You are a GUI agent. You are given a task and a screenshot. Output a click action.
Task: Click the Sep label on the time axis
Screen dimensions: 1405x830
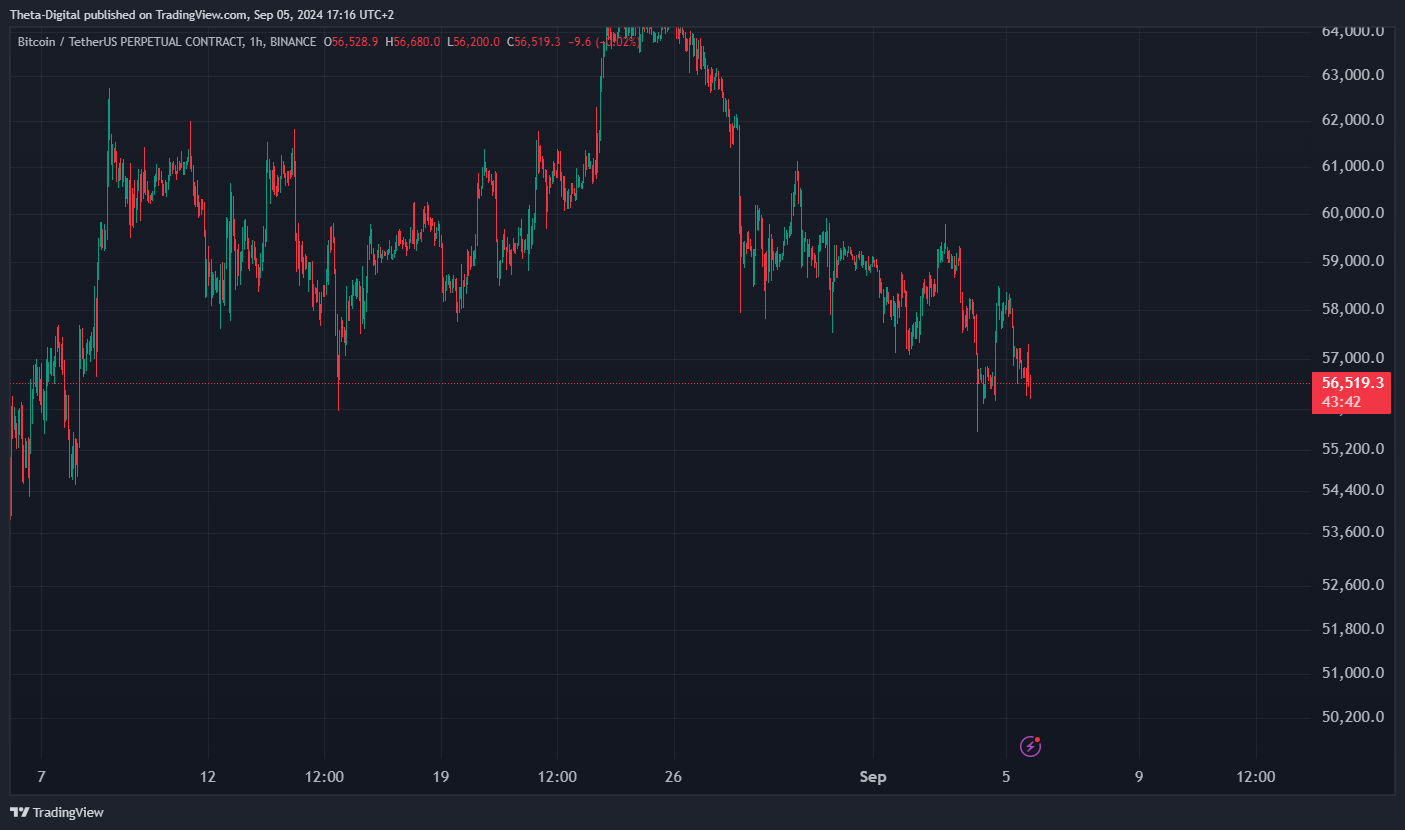point(873,777)
